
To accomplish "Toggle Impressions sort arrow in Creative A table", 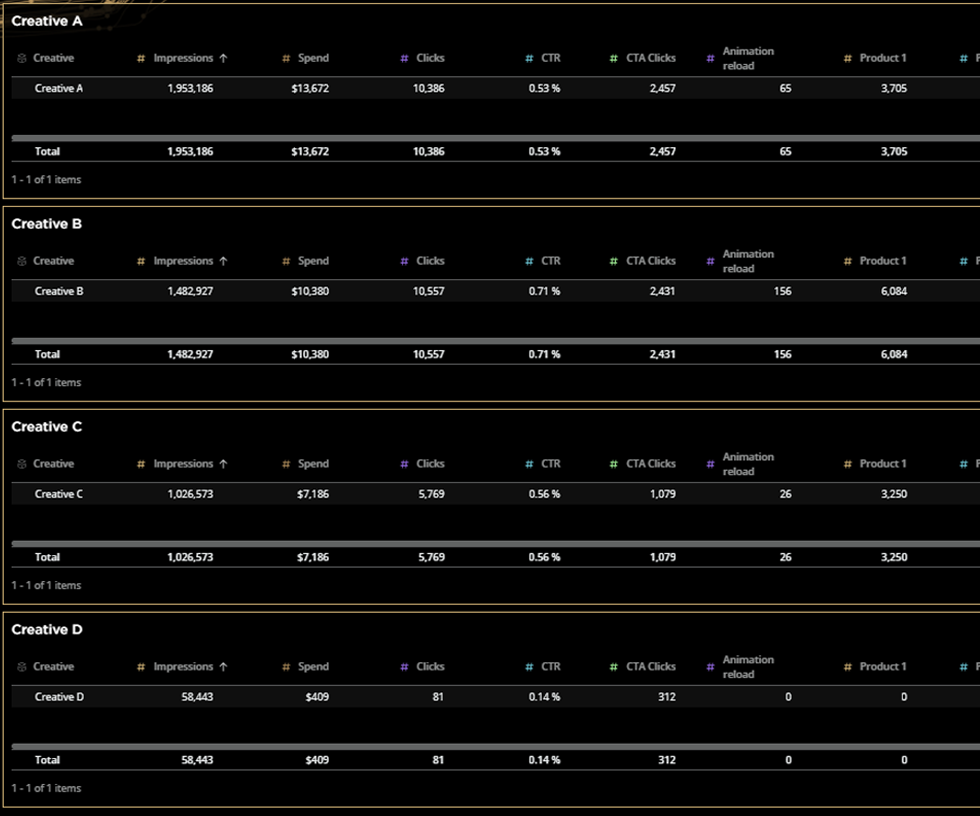I will click(223, 58).
